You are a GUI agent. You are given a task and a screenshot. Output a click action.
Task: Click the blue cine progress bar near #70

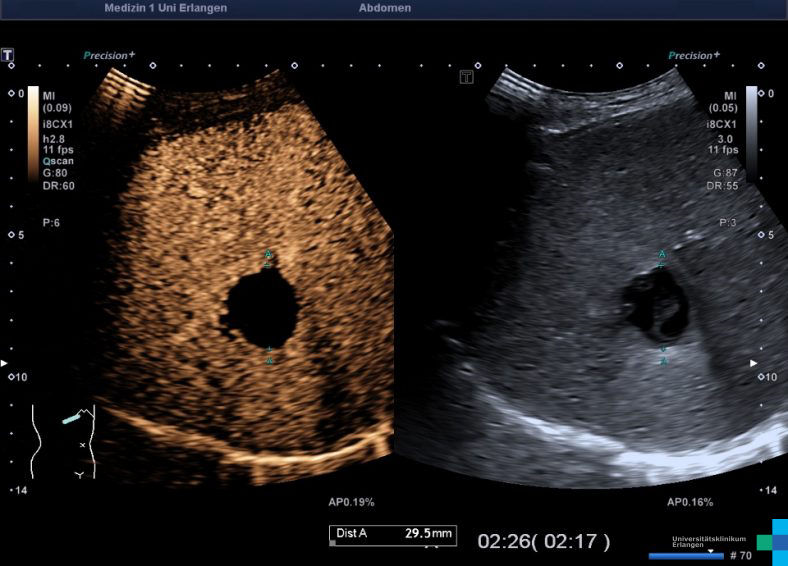[x=685, y=555]
